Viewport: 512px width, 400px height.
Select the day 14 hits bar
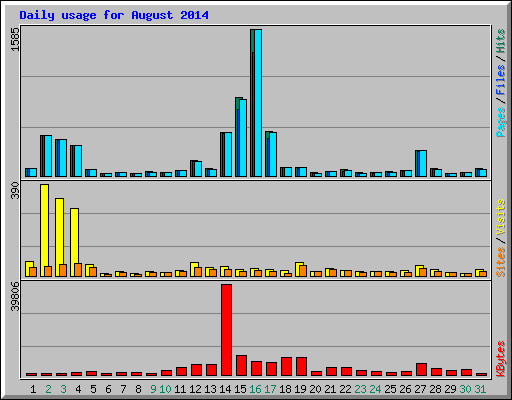[226, 154]
